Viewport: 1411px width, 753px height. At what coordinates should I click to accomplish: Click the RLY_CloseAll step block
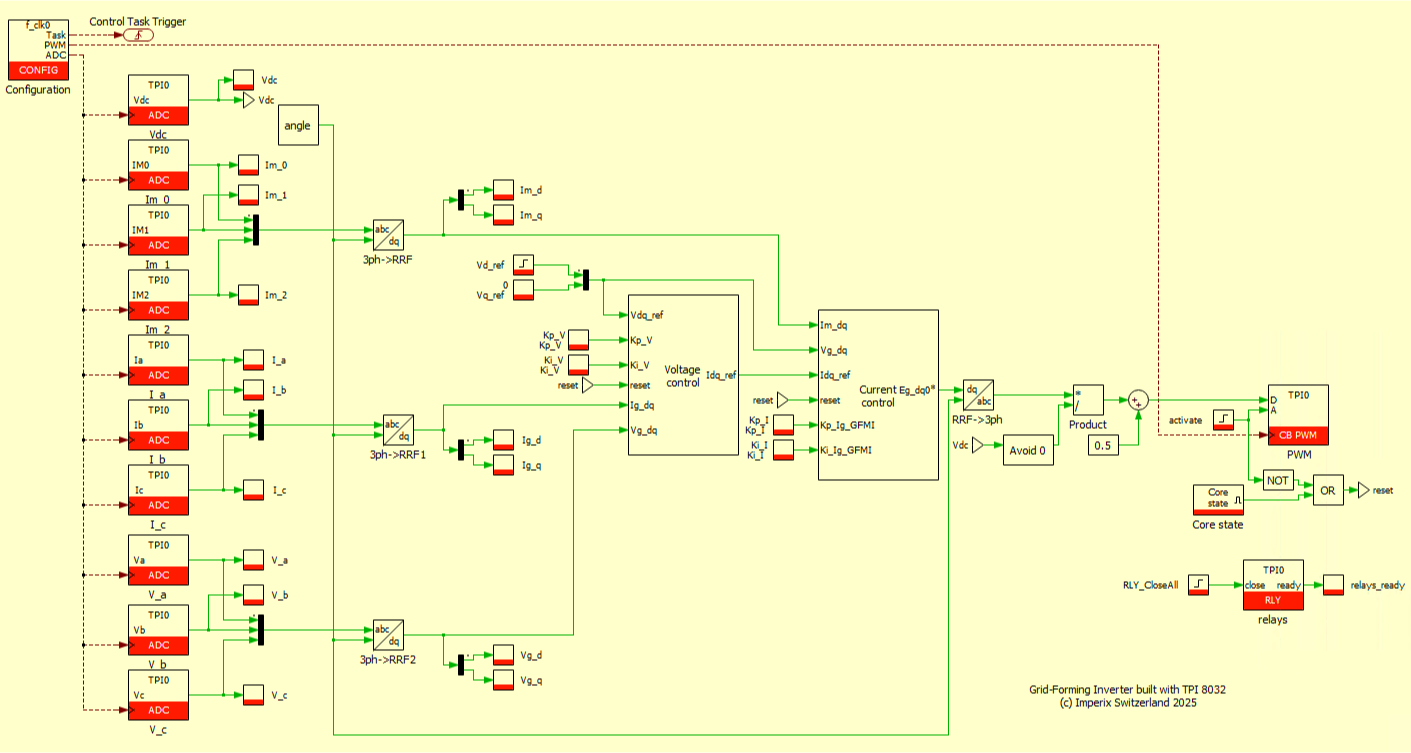(x=1198, y=584)
